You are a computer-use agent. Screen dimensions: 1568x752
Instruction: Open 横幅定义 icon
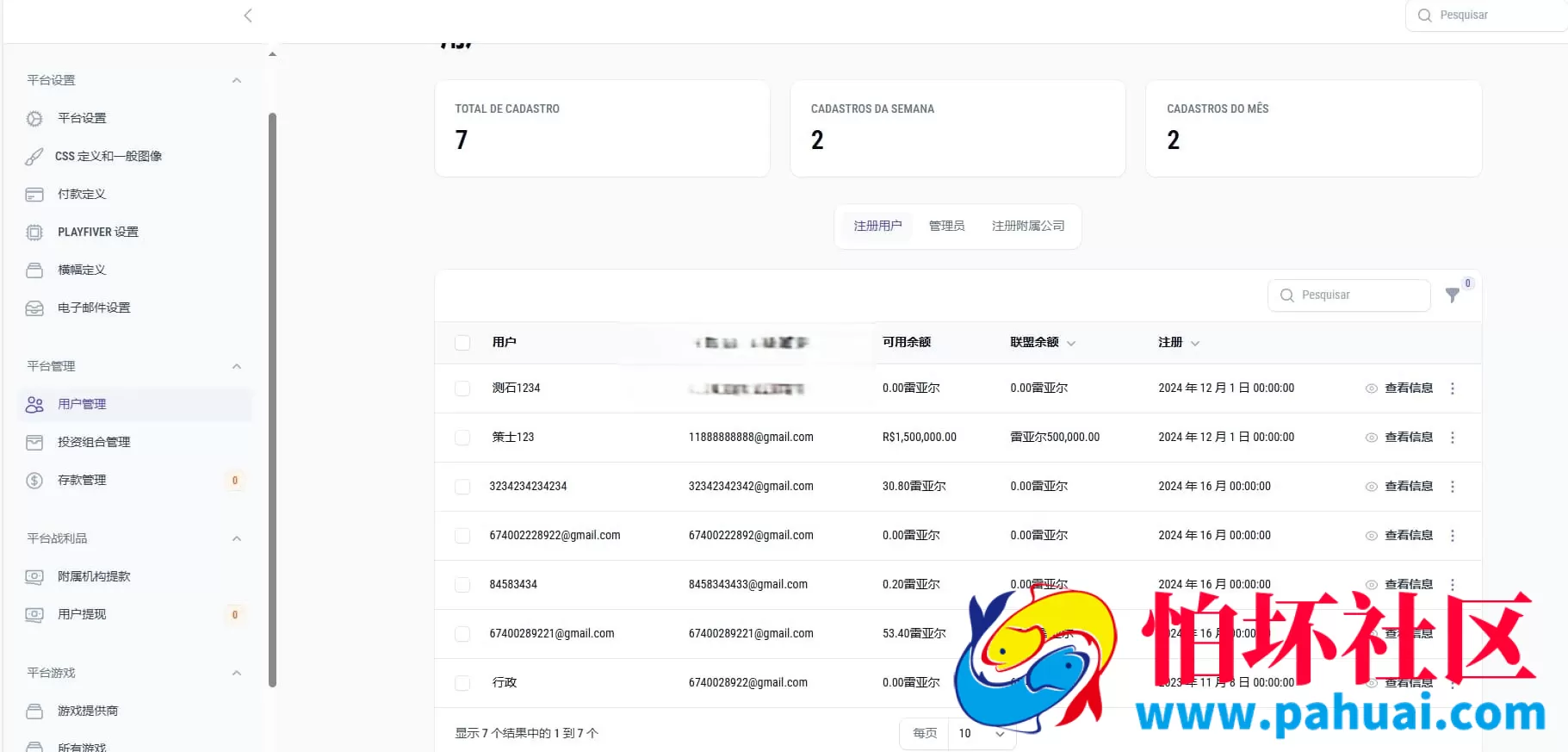coord(34,270)
